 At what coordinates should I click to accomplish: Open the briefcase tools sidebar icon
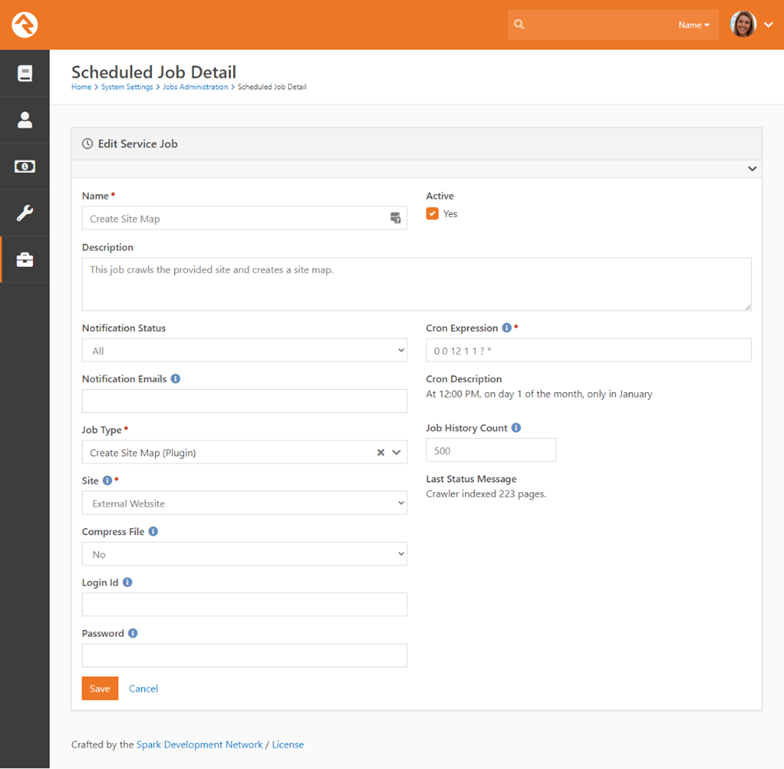tap(24, 260)
